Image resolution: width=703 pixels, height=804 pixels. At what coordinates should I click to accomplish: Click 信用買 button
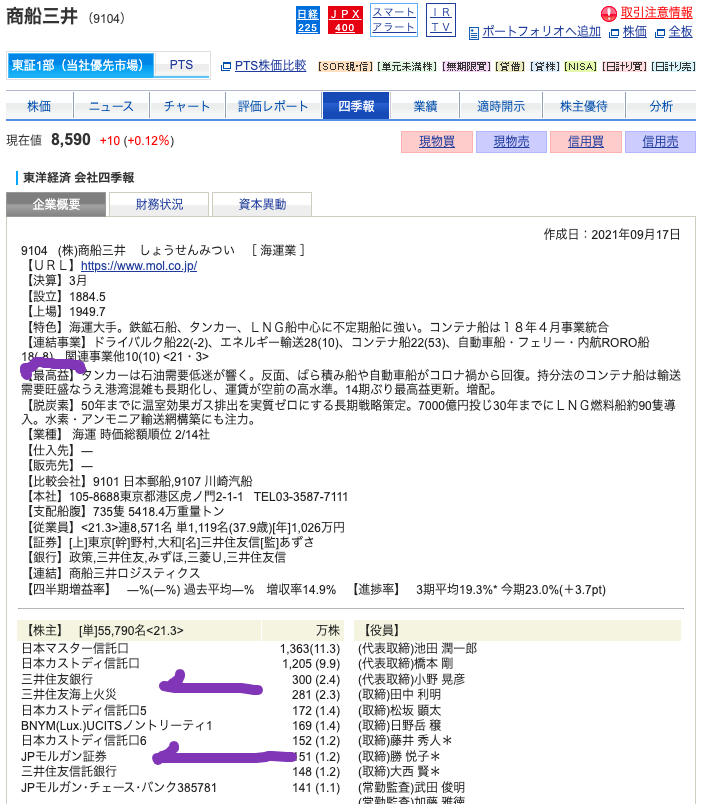point(586,142)
